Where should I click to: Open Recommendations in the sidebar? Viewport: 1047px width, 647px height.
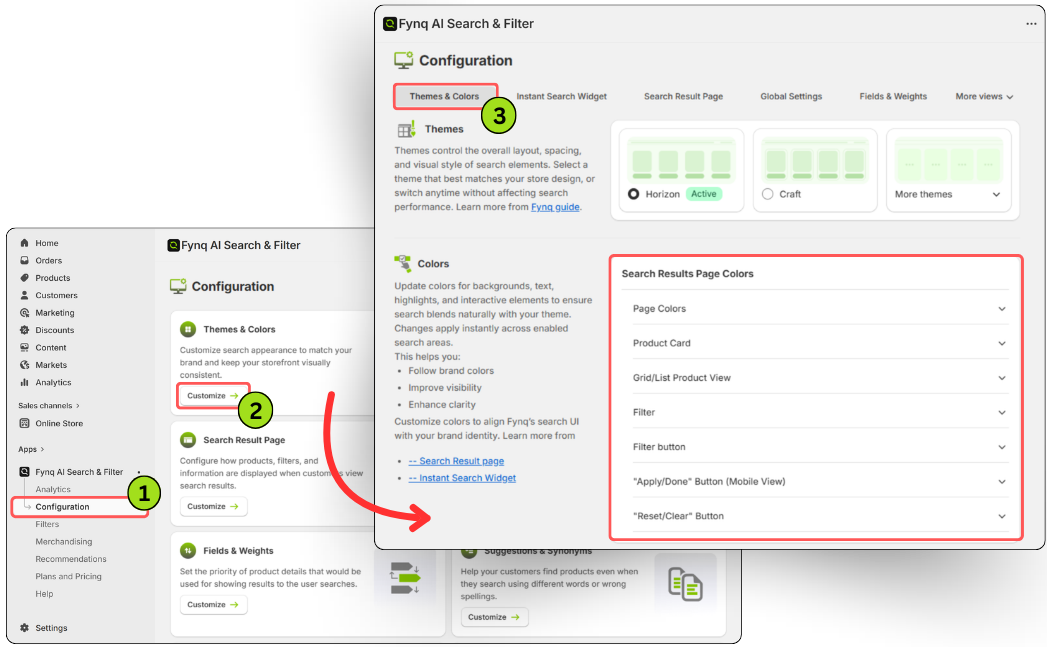(x=71, y=559)
